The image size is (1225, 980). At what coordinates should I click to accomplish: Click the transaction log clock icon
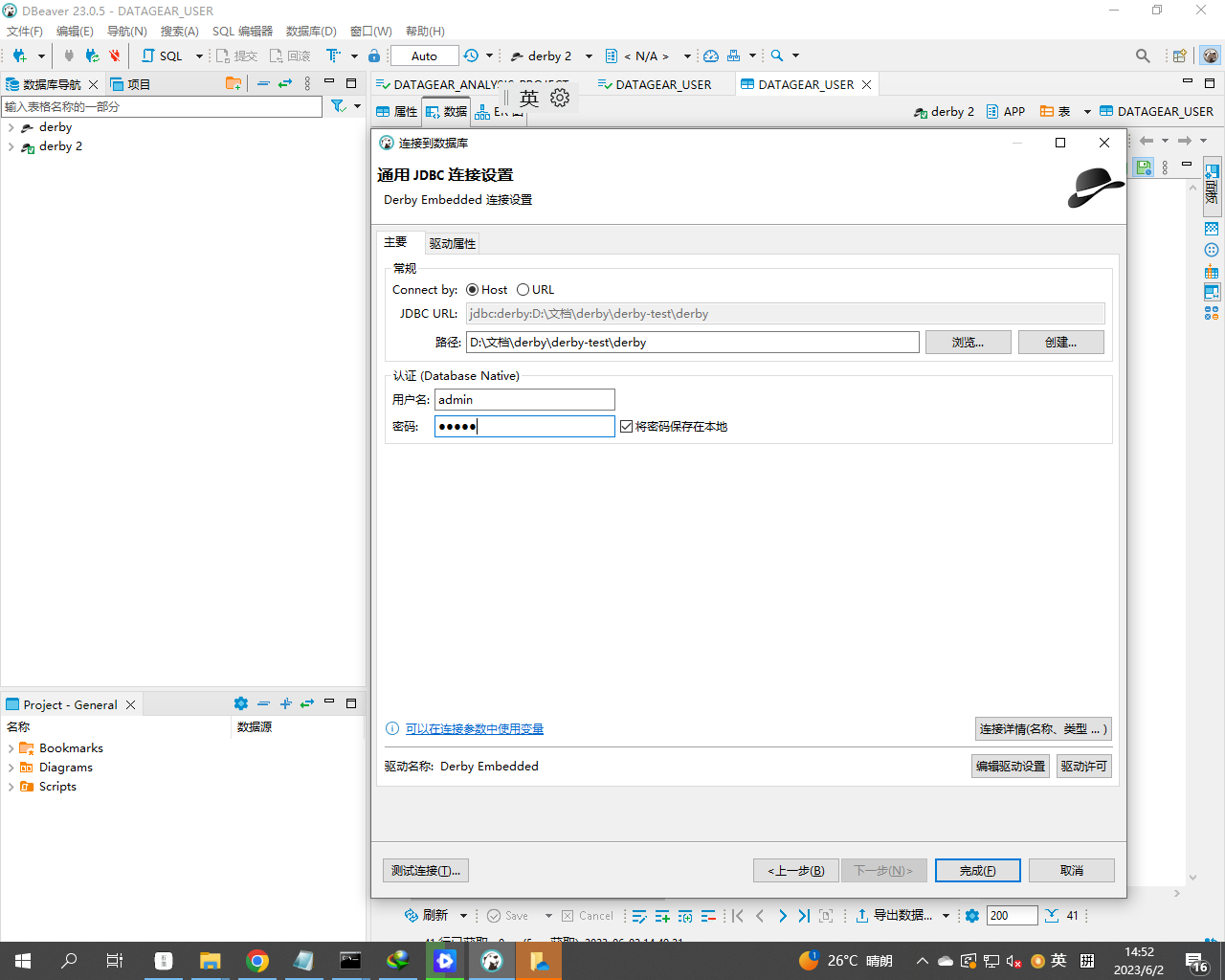pyautogui.click(x=471, y=56)
